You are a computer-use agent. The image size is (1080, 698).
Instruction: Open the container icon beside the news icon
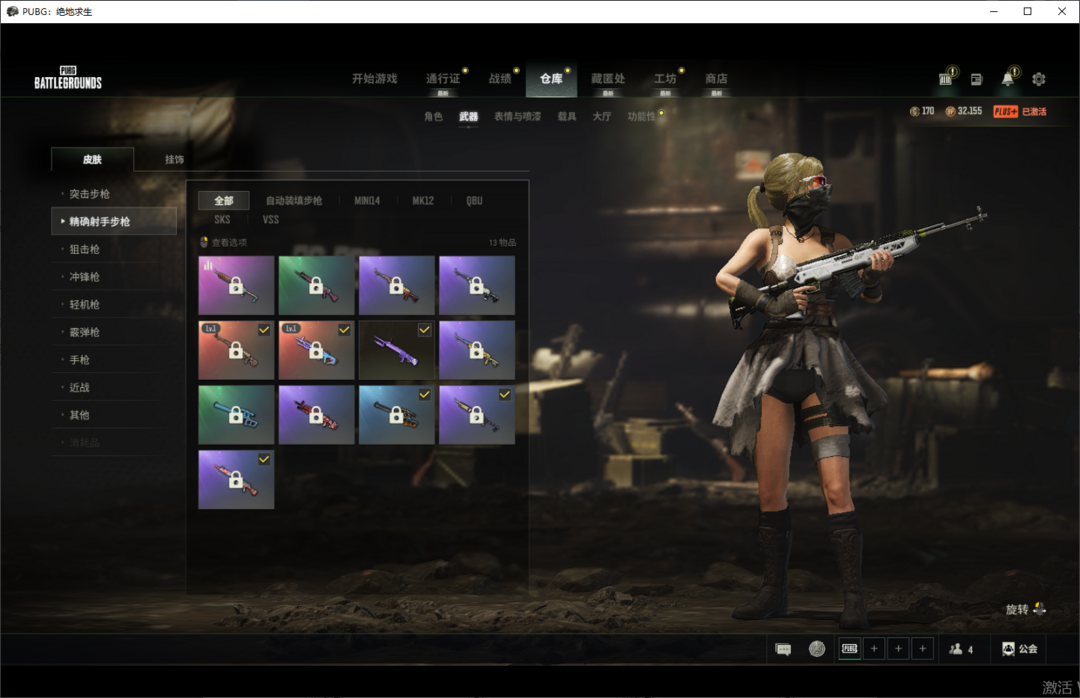(x=946, y=79)
